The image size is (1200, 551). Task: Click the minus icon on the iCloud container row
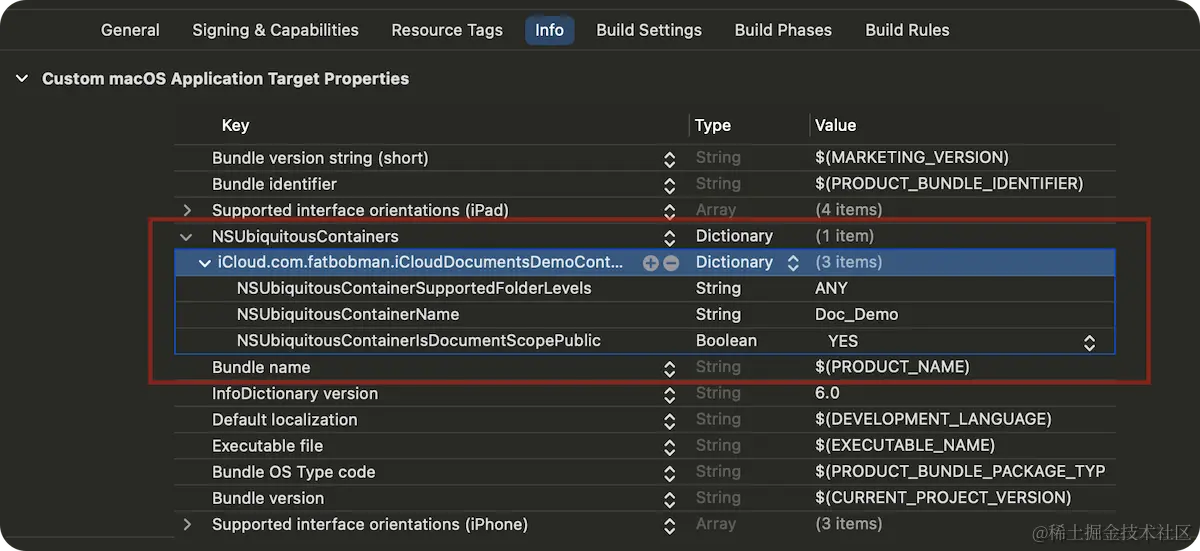tap(671, 263)
